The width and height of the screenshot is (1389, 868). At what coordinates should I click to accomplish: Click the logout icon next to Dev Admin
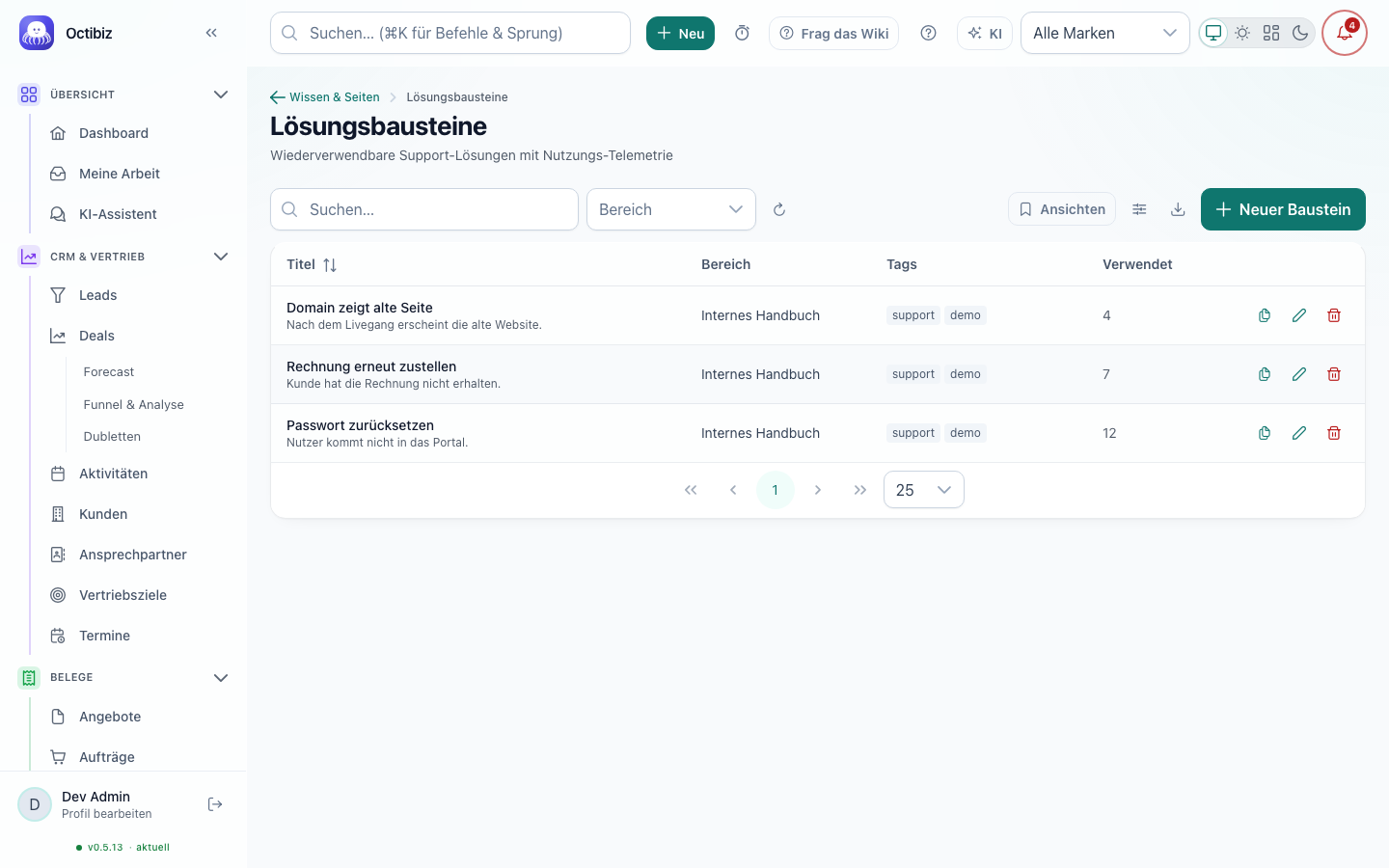(215, 804)
